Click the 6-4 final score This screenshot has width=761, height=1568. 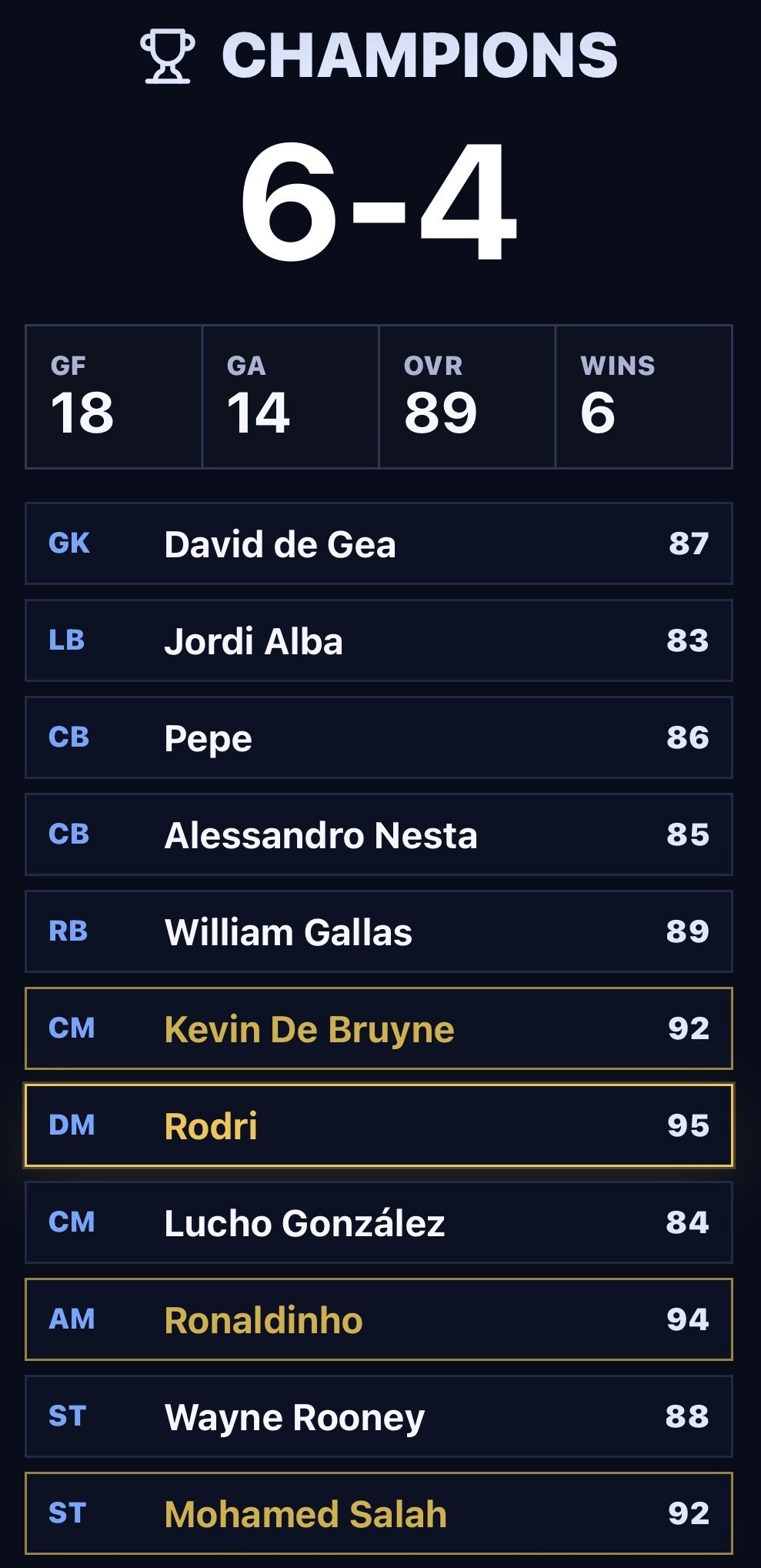(379, 202)
